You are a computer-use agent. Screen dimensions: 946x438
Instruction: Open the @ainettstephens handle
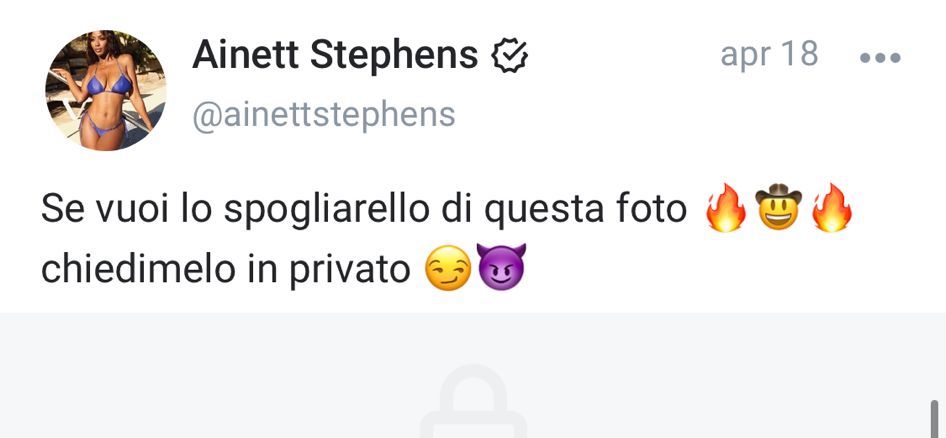323,115
